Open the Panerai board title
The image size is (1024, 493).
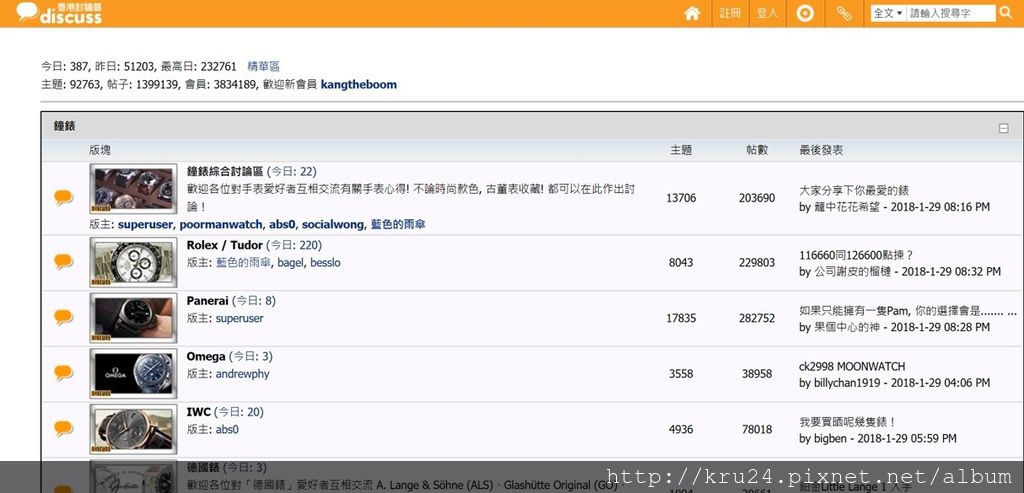coord(208,300)
